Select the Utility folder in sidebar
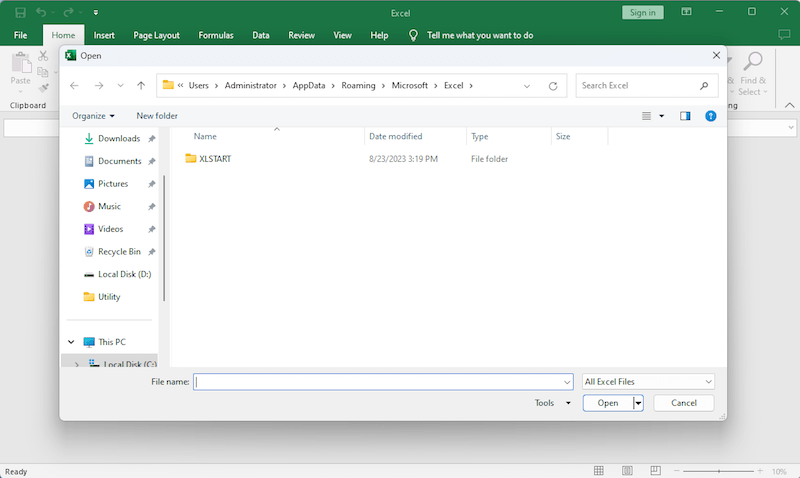This screenshot has height=478, width=800. 109,297
